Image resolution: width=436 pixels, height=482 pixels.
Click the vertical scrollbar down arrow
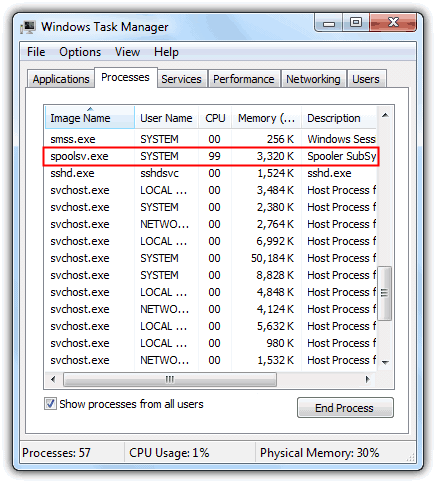[385, 362]
